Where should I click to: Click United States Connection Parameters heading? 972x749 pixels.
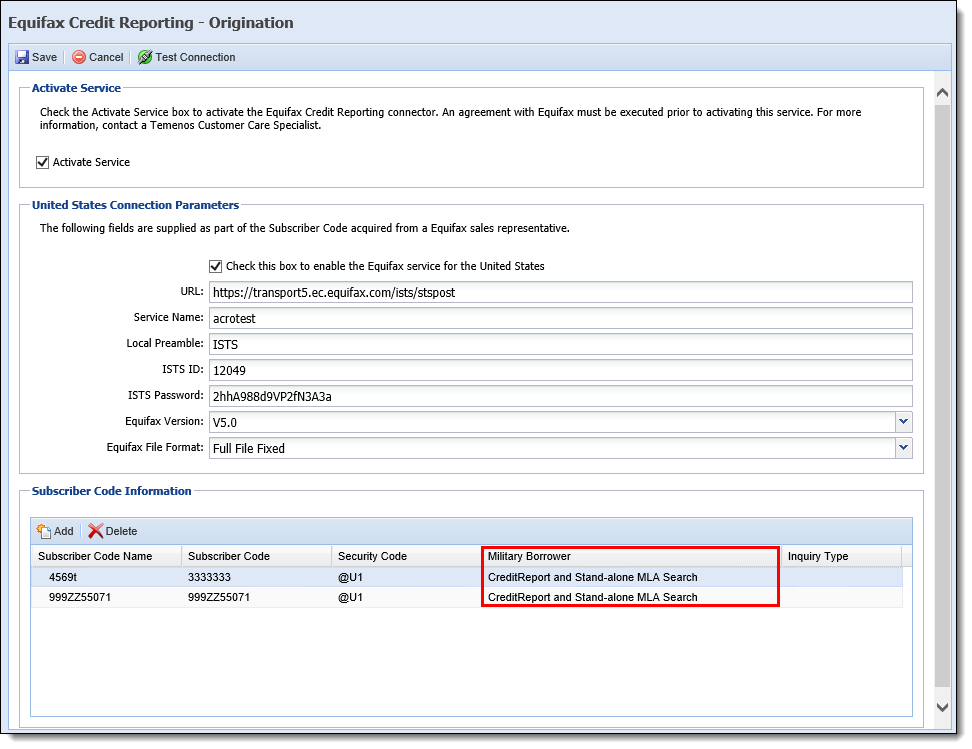point(135,205)
